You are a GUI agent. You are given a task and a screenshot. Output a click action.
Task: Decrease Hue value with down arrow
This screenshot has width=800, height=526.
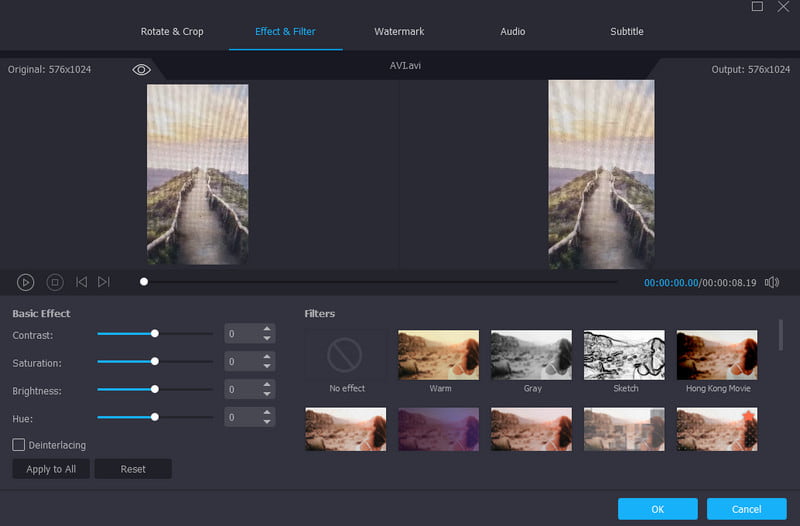pos(267,423)
